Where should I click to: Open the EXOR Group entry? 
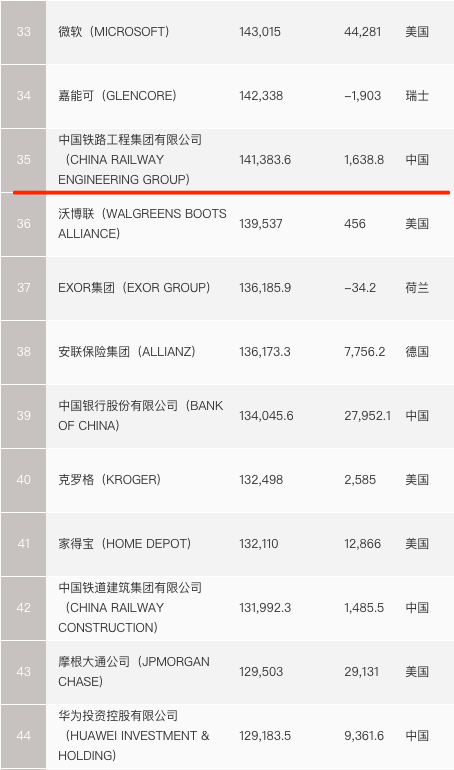[x=134, y=288]
